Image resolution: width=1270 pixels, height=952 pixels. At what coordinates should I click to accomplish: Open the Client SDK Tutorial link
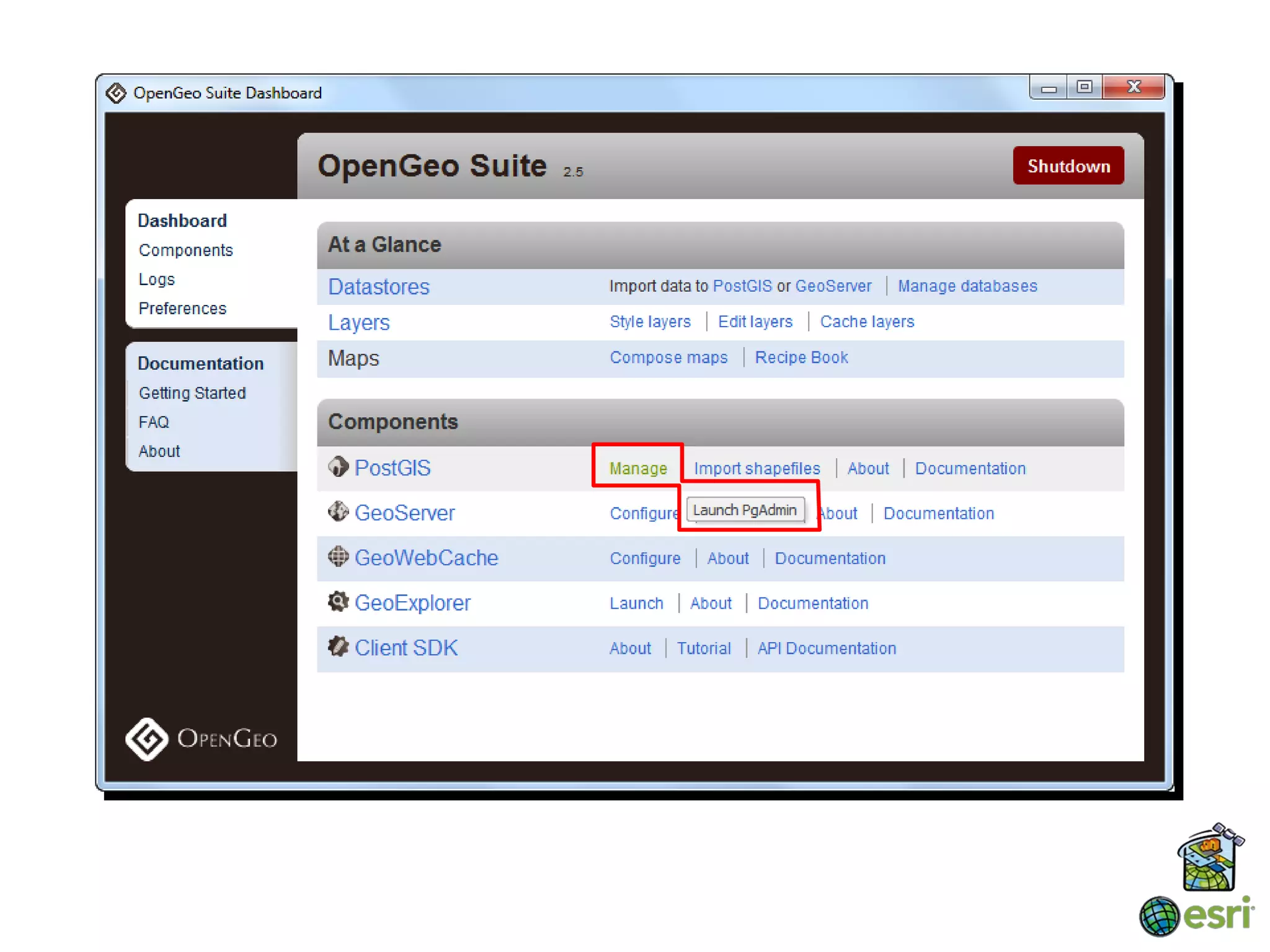(x=703, y=648)
